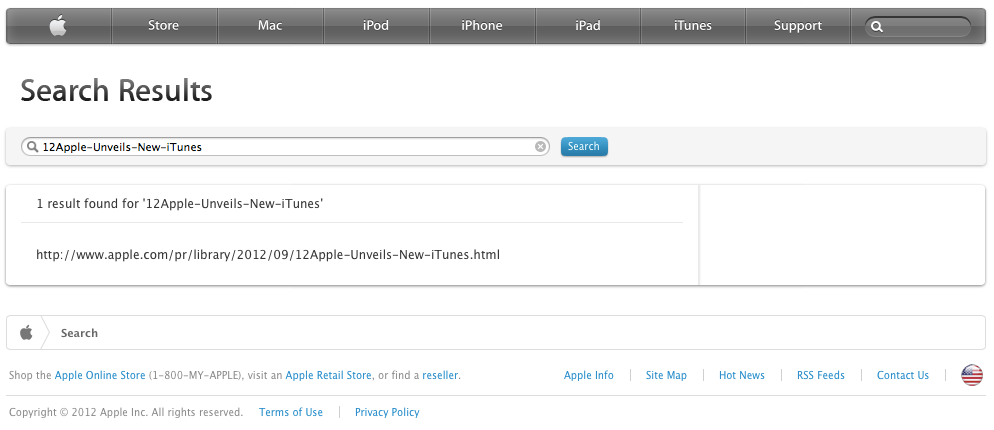Open the Apple Retail Store link
Image resolution: width=994 pixels, height=430 pixels.
point(328,376)
